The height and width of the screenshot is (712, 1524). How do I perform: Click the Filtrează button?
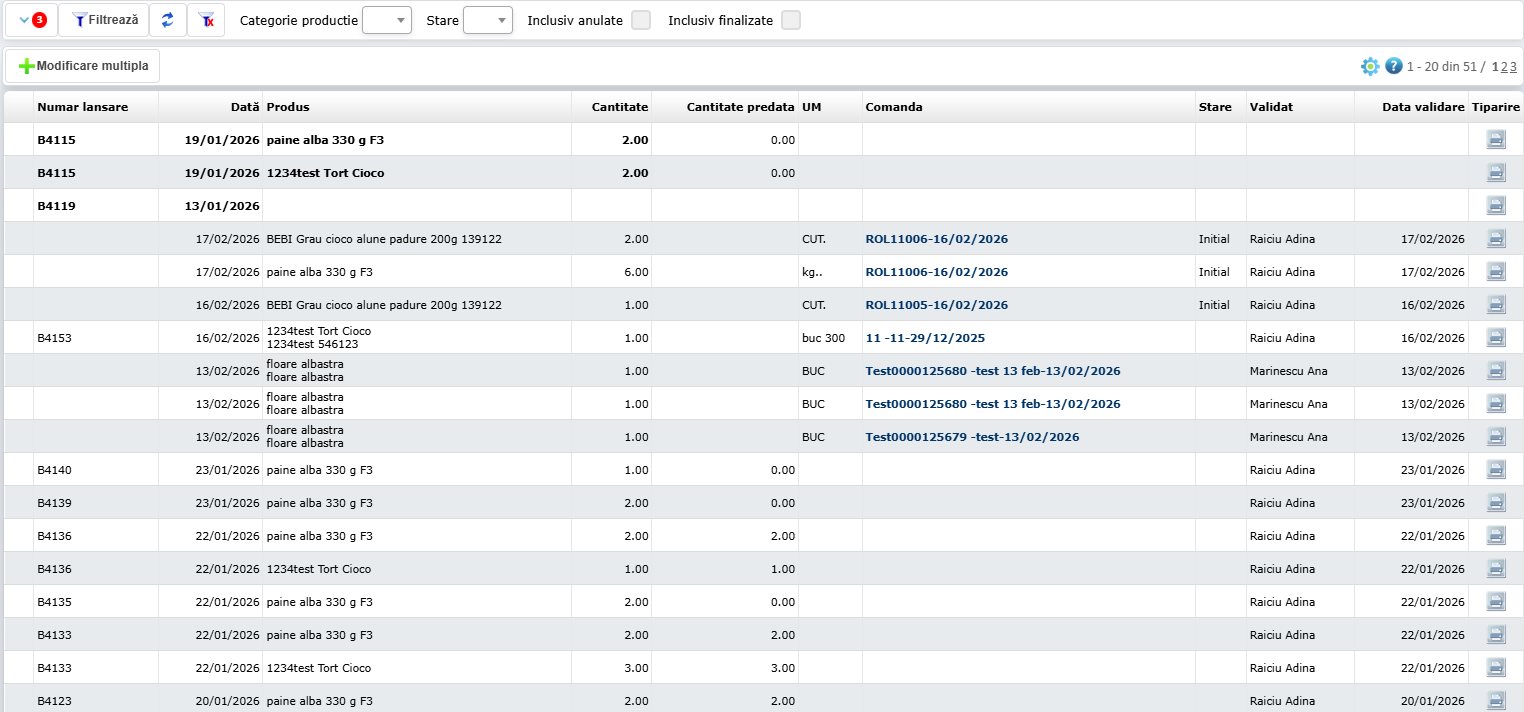tap(105, 20)
